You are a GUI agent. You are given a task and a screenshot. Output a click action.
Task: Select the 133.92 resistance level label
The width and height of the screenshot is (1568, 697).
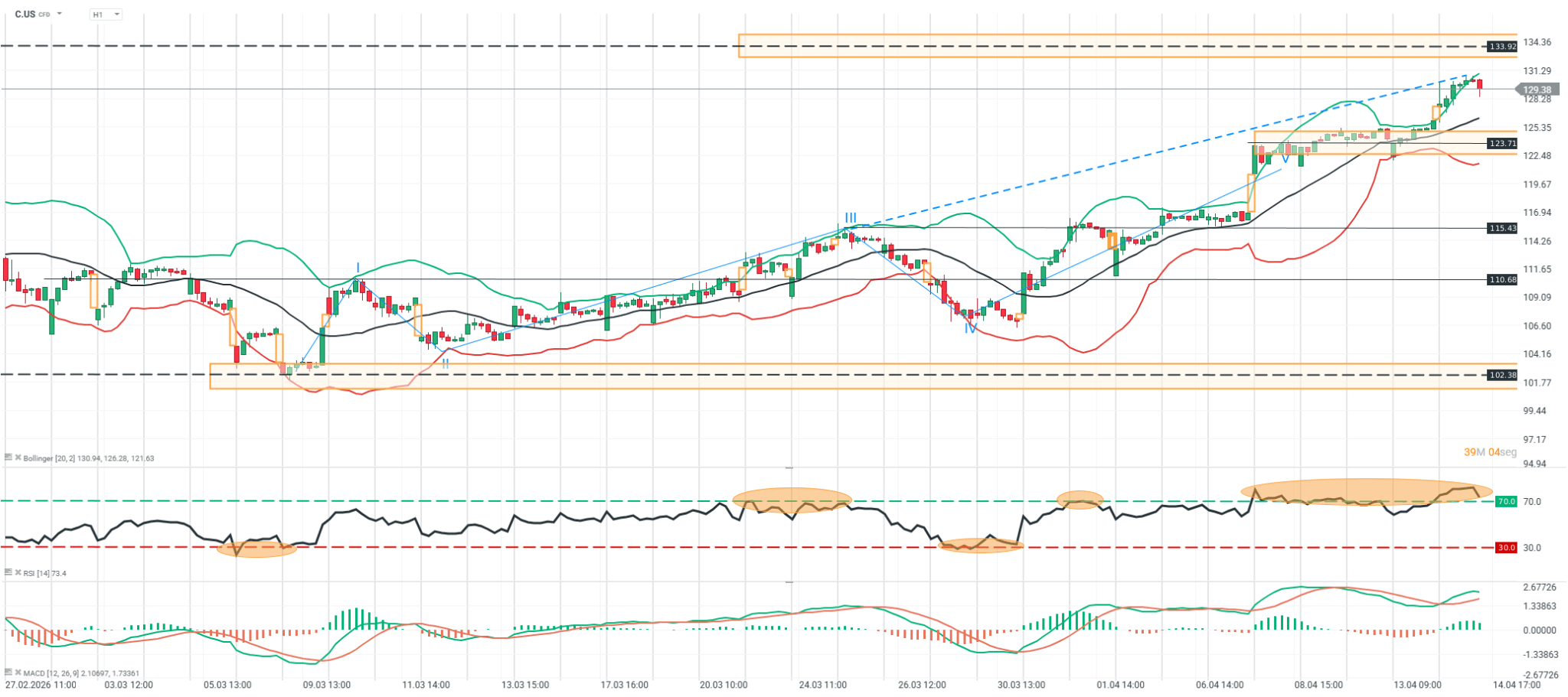click(x=1501, y=47)
